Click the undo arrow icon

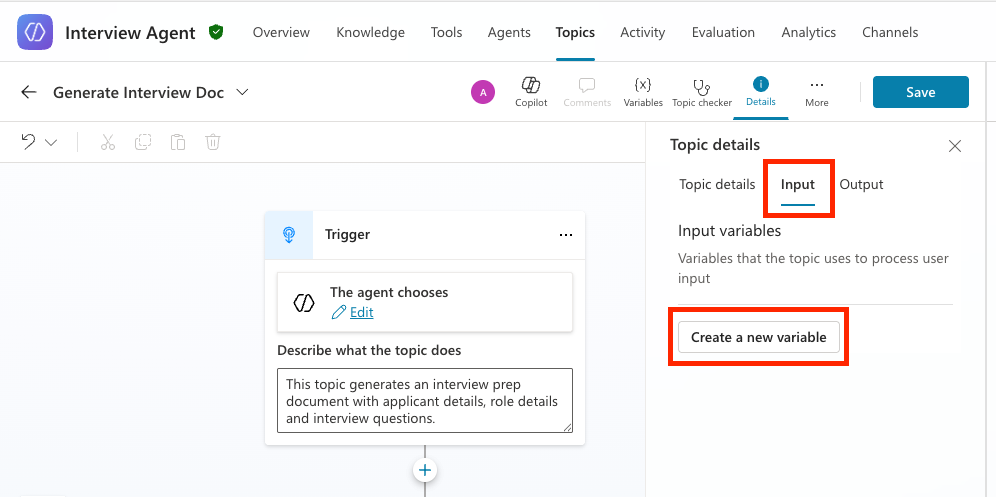coord(29,141)
